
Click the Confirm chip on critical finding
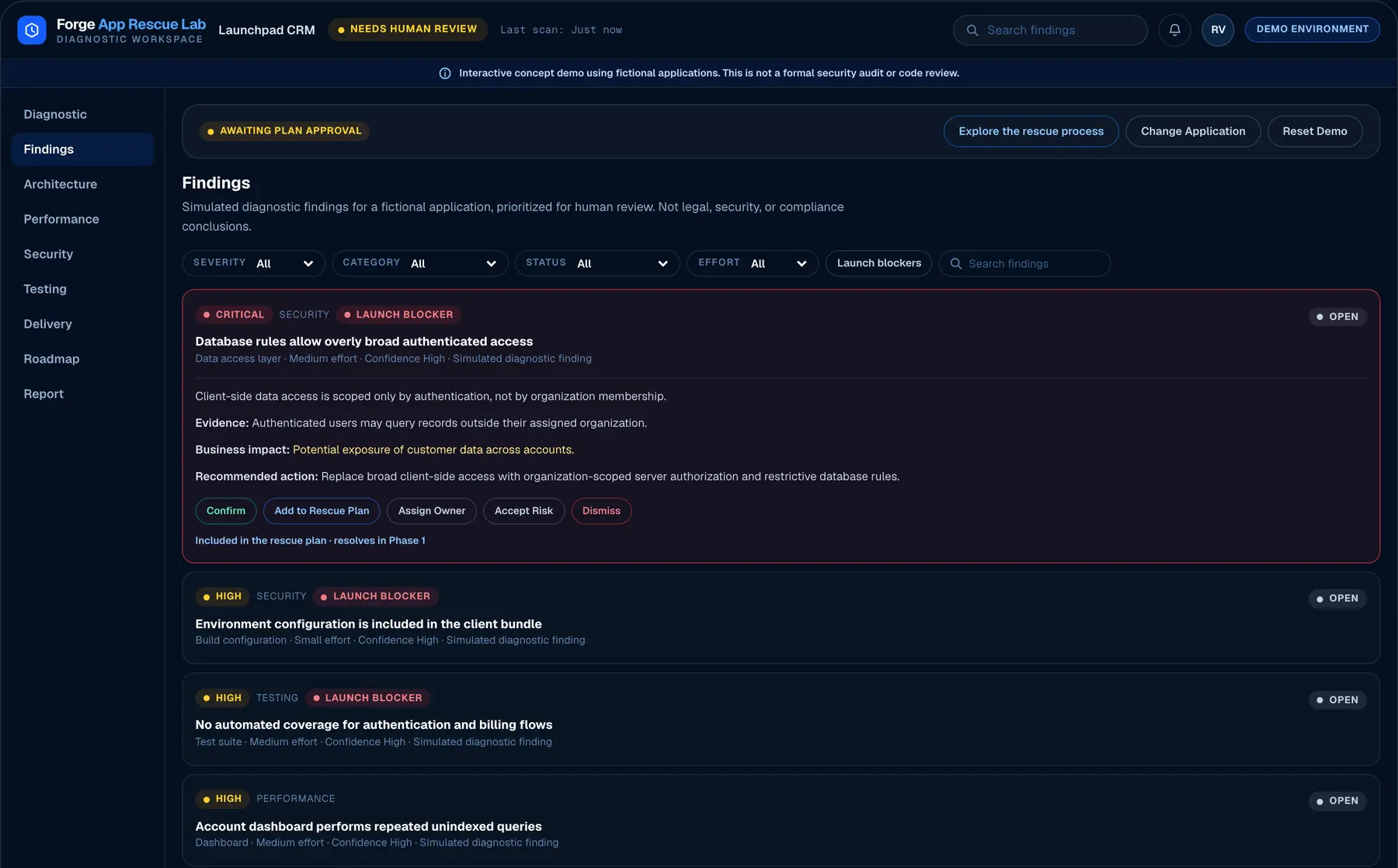pyautogui.click(x=226, y=511)
